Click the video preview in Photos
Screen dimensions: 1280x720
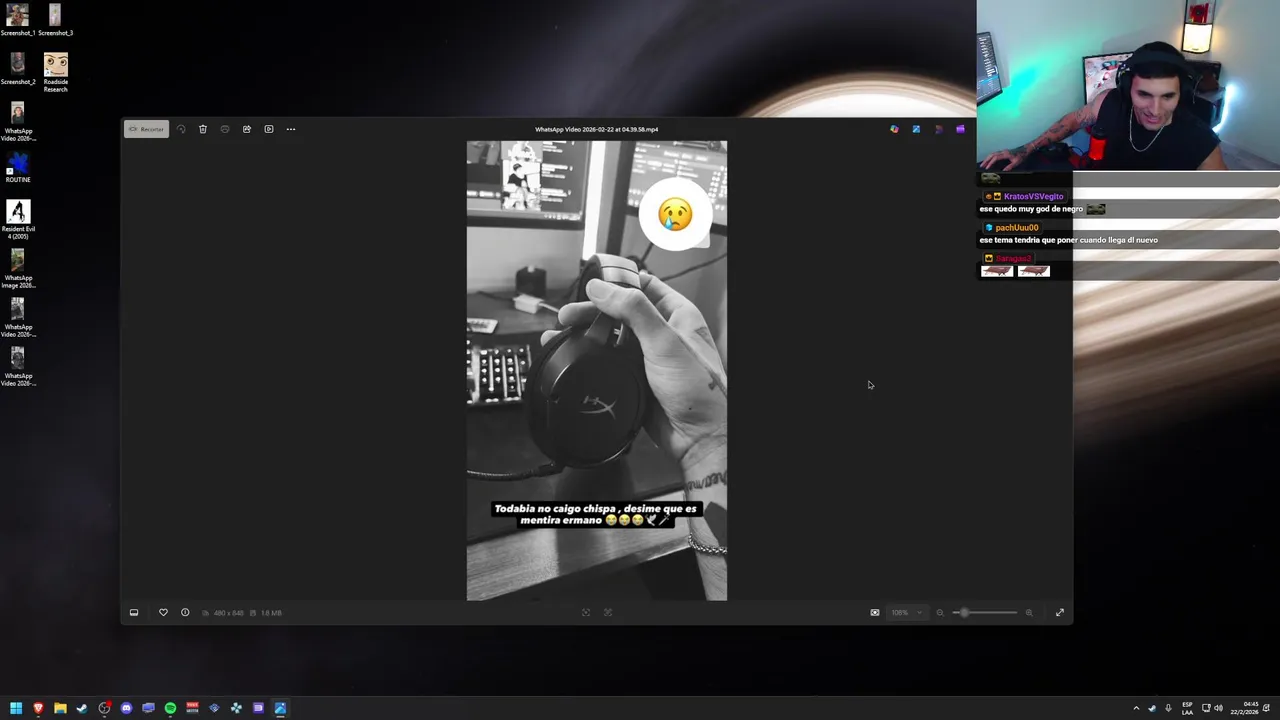(x=597, y=370)
